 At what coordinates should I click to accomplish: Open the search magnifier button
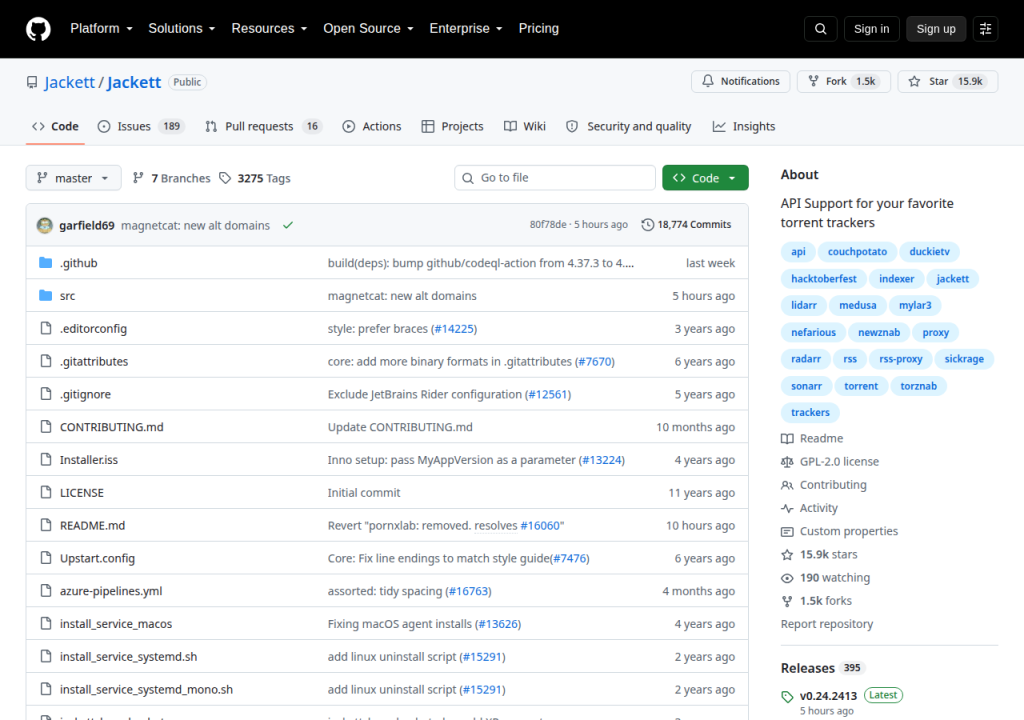coord(820,29)
